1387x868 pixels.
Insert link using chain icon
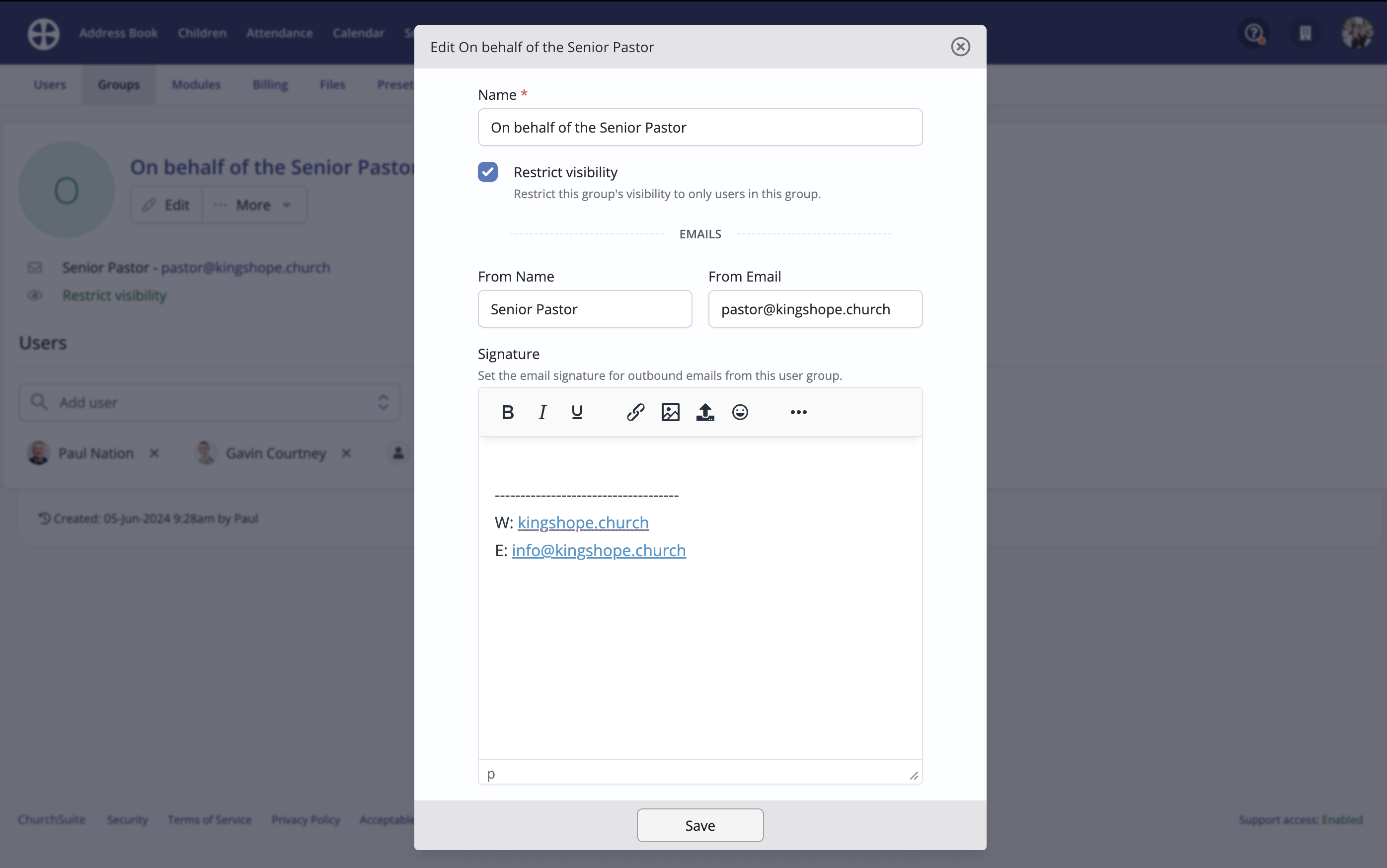click(635, 412)
